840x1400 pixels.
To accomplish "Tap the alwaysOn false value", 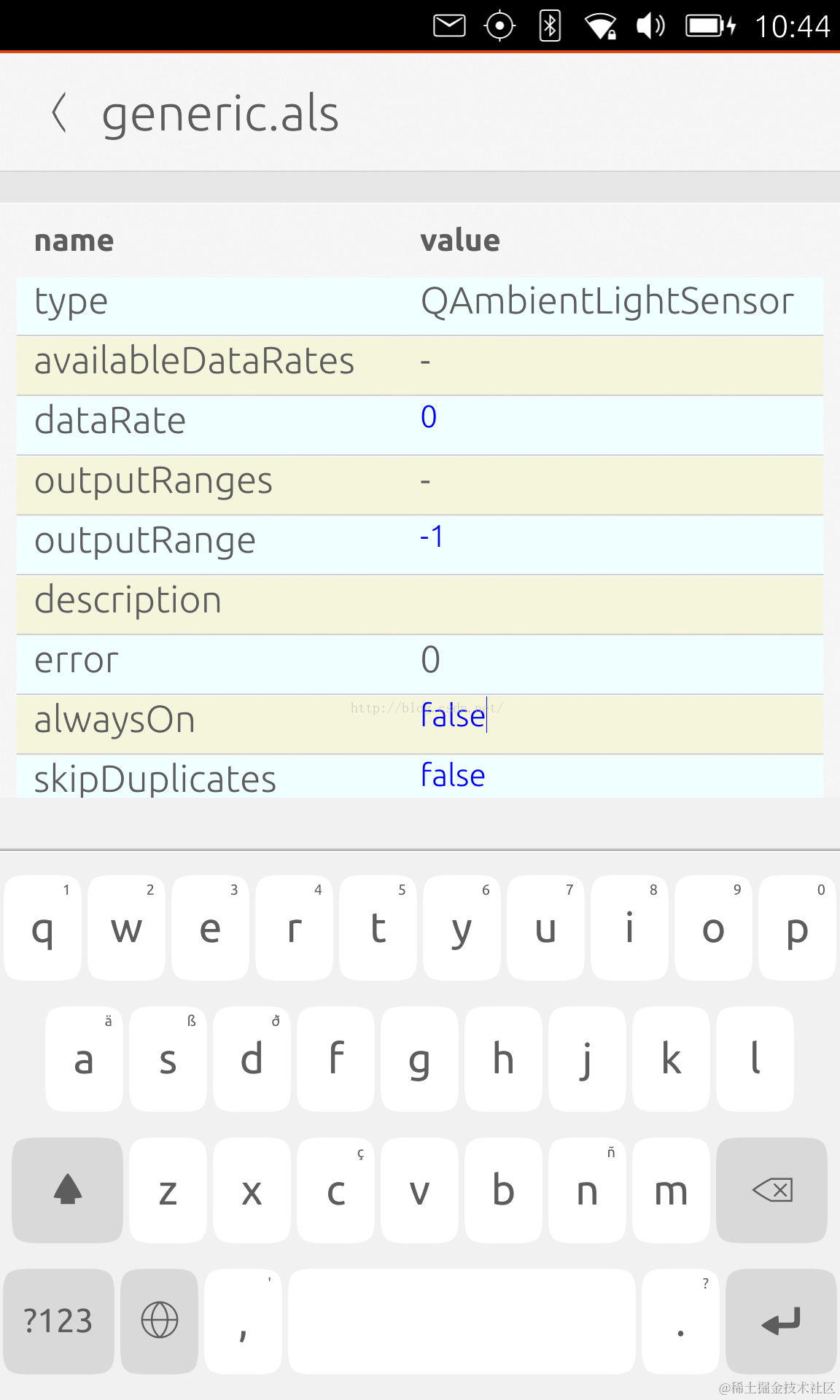I will click(453, 717).
